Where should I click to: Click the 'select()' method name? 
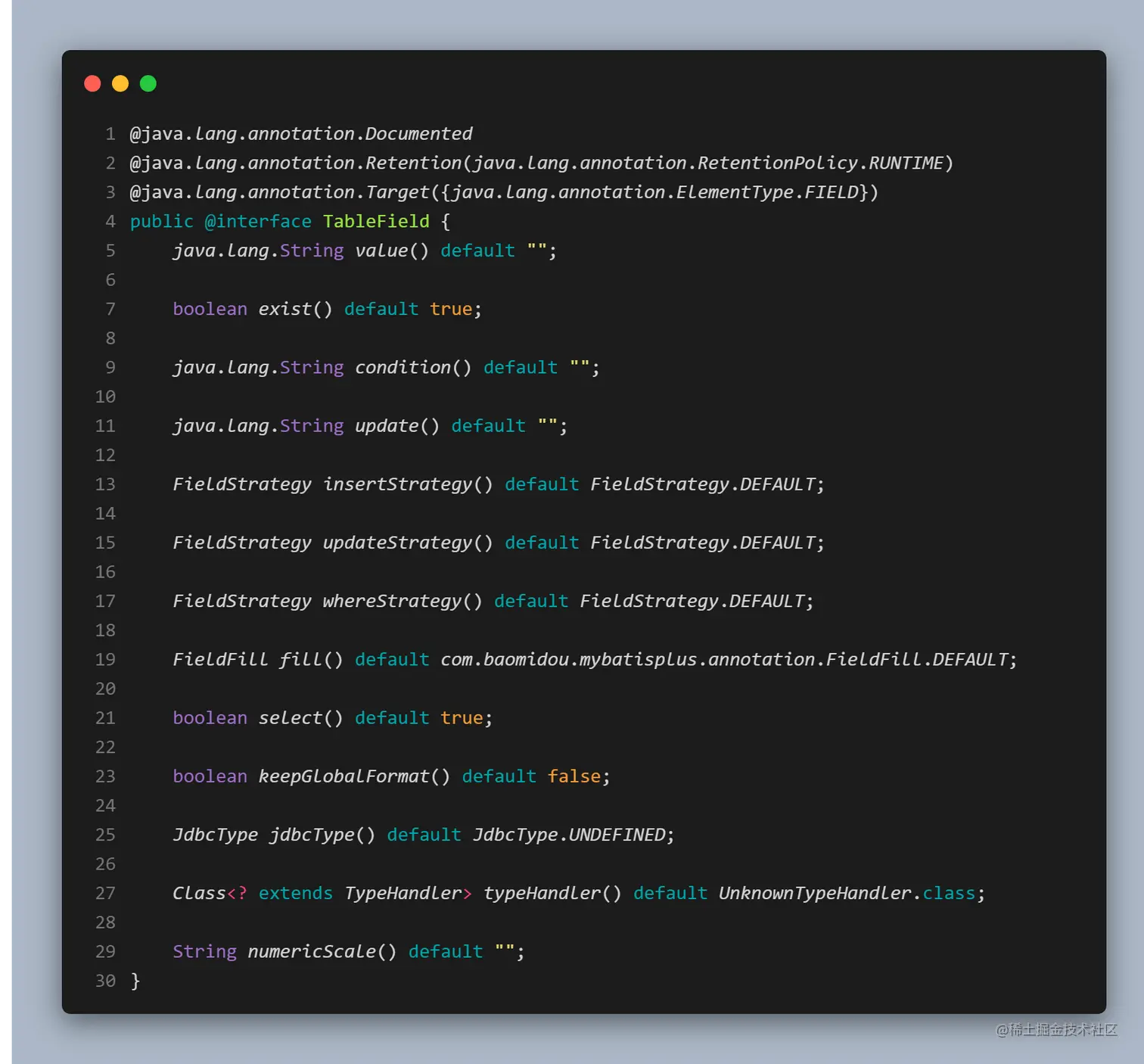300,717
